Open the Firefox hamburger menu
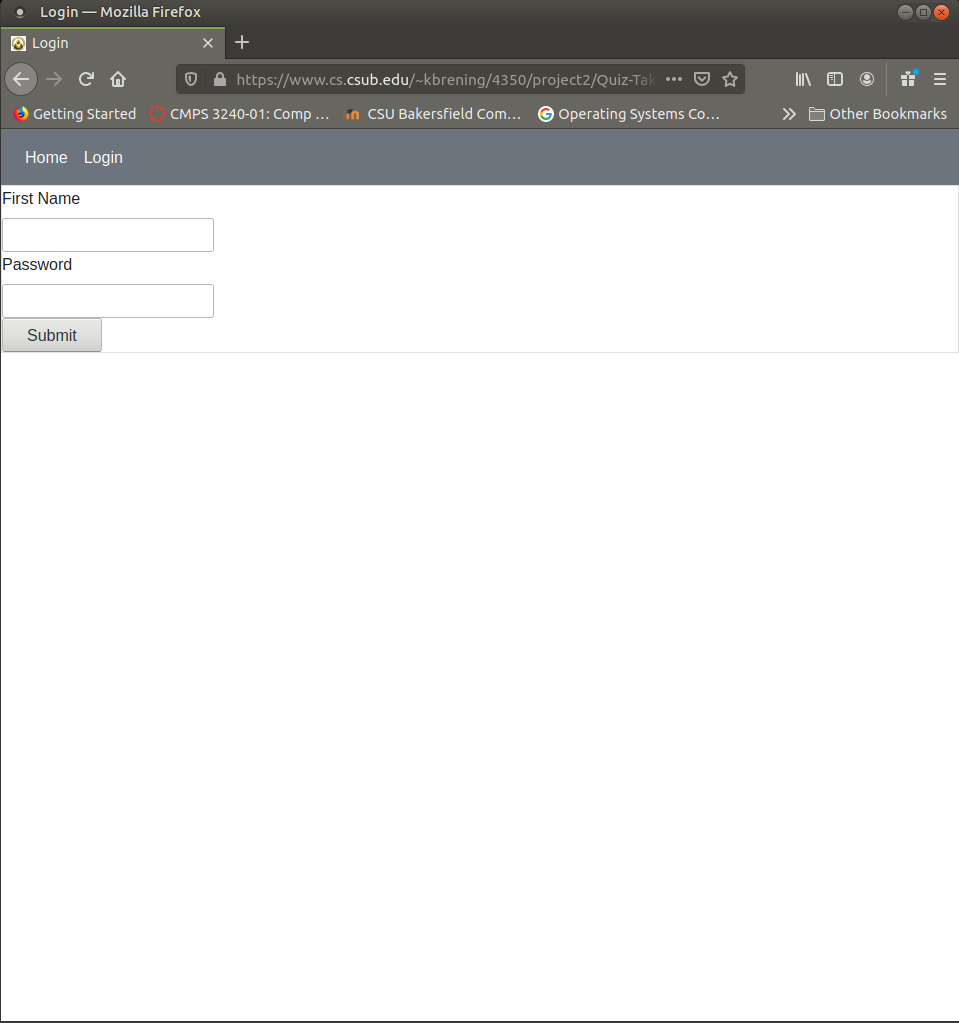959x1023 pixels. coord(940,80)
